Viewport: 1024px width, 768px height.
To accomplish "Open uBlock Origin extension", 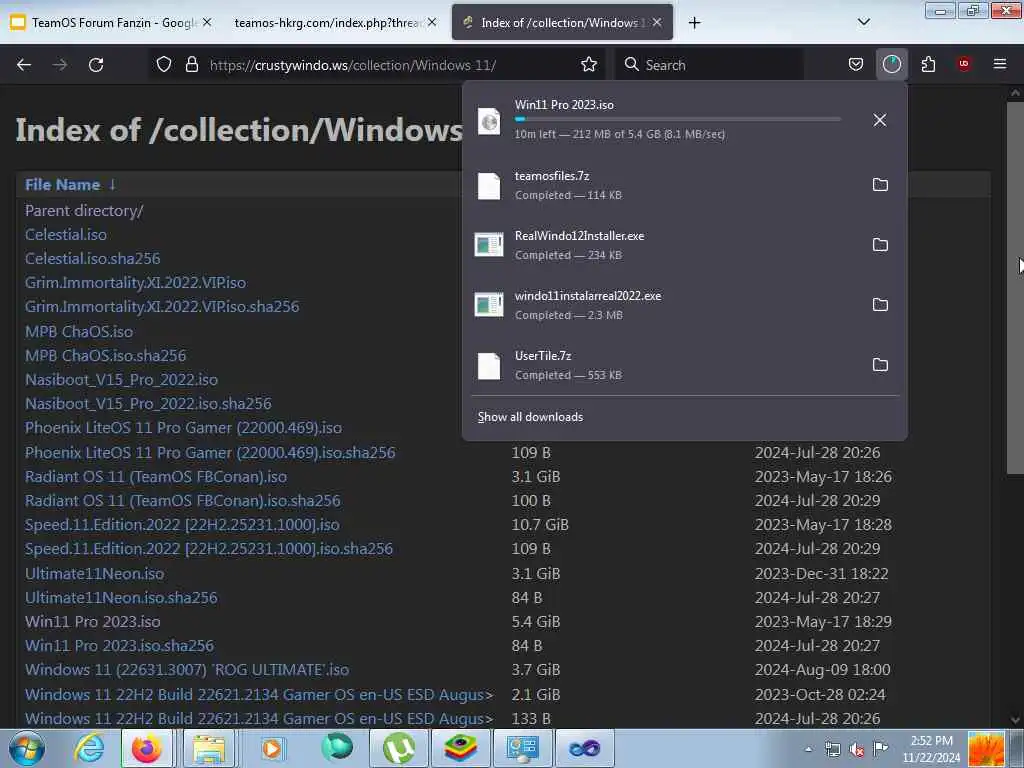I will 964,64.
